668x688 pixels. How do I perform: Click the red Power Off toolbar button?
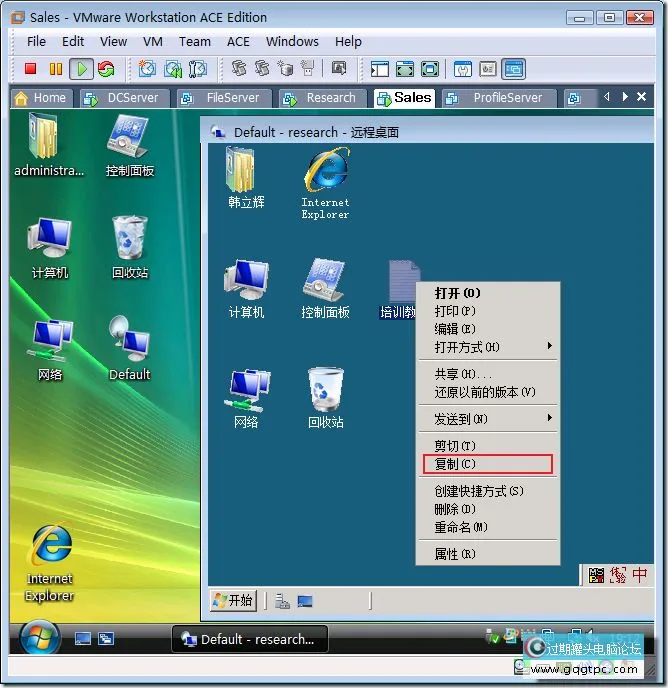(x=30, y=69)
